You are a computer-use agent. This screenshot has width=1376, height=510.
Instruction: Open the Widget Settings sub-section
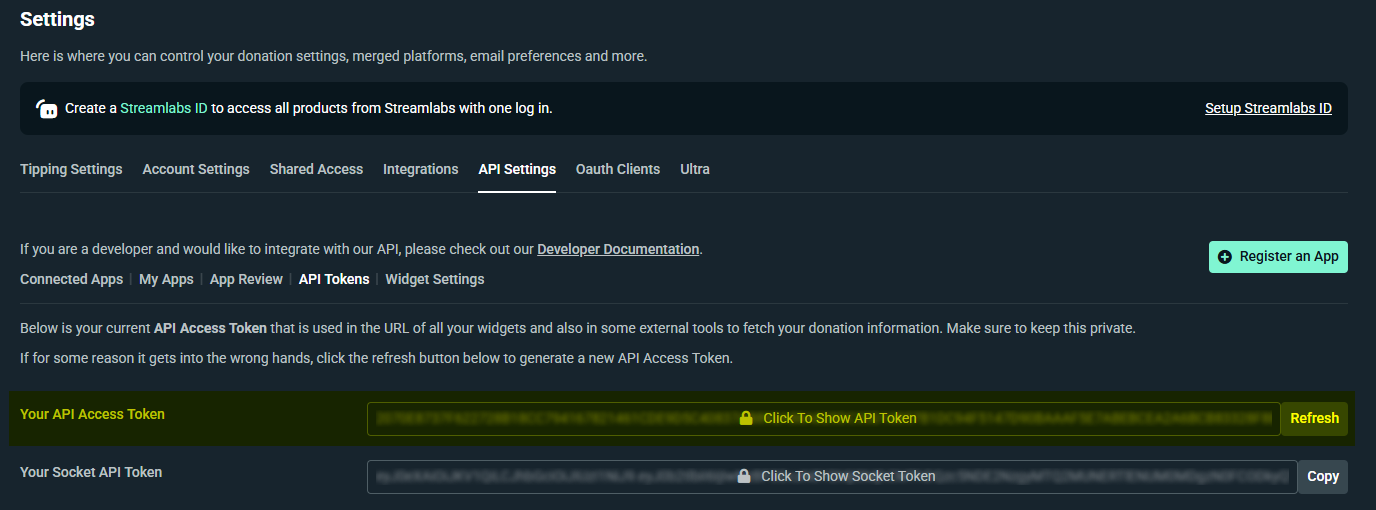pyautogui.click(x=435, y=280)
